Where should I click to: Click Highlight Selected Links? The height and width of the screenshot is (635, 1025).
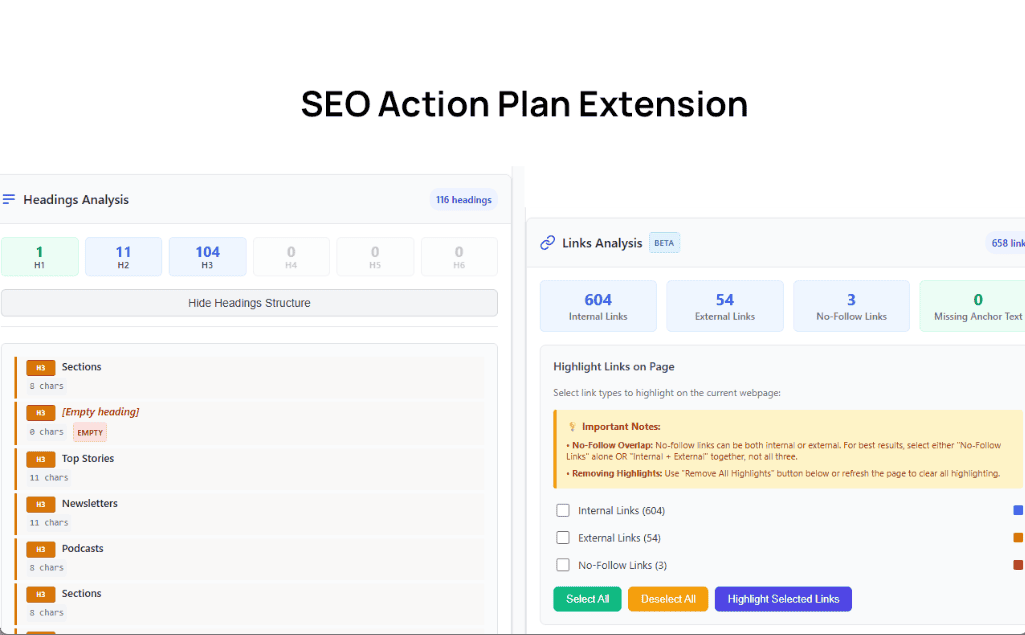pyautogui.click(x=783, y=598)
